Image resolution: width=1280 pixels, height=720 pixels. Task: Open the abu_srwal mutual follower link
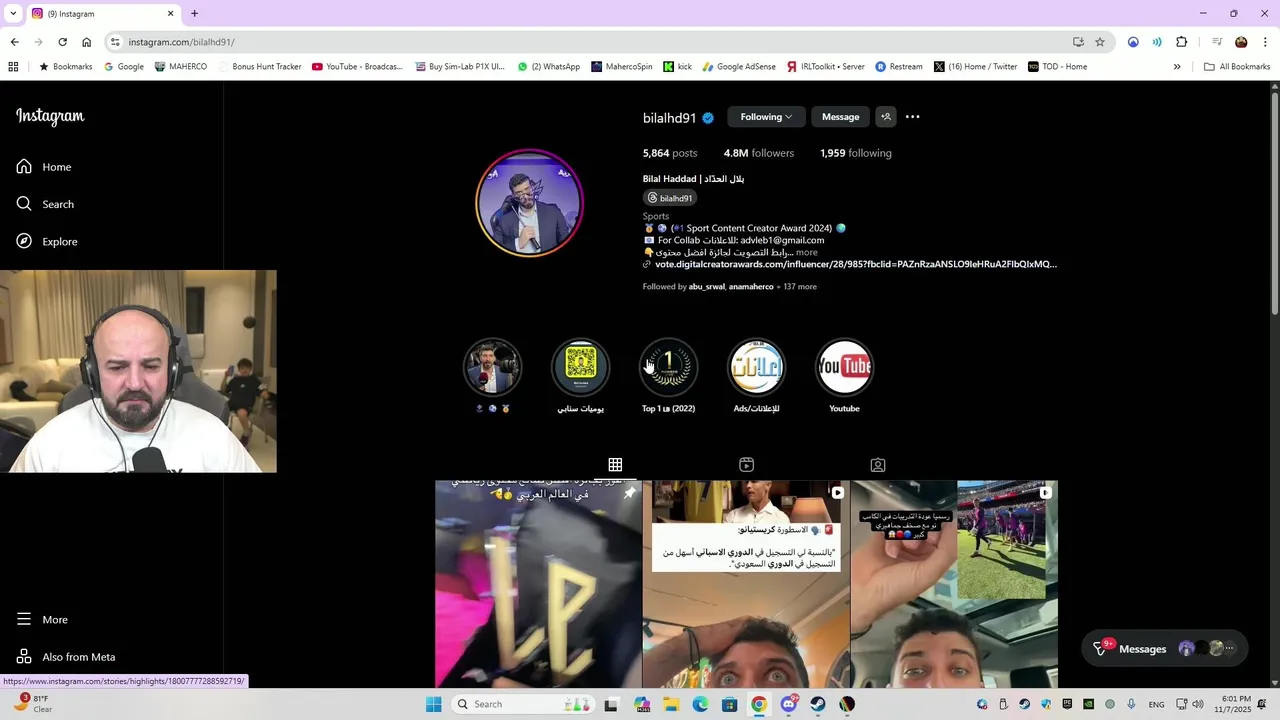706,287
